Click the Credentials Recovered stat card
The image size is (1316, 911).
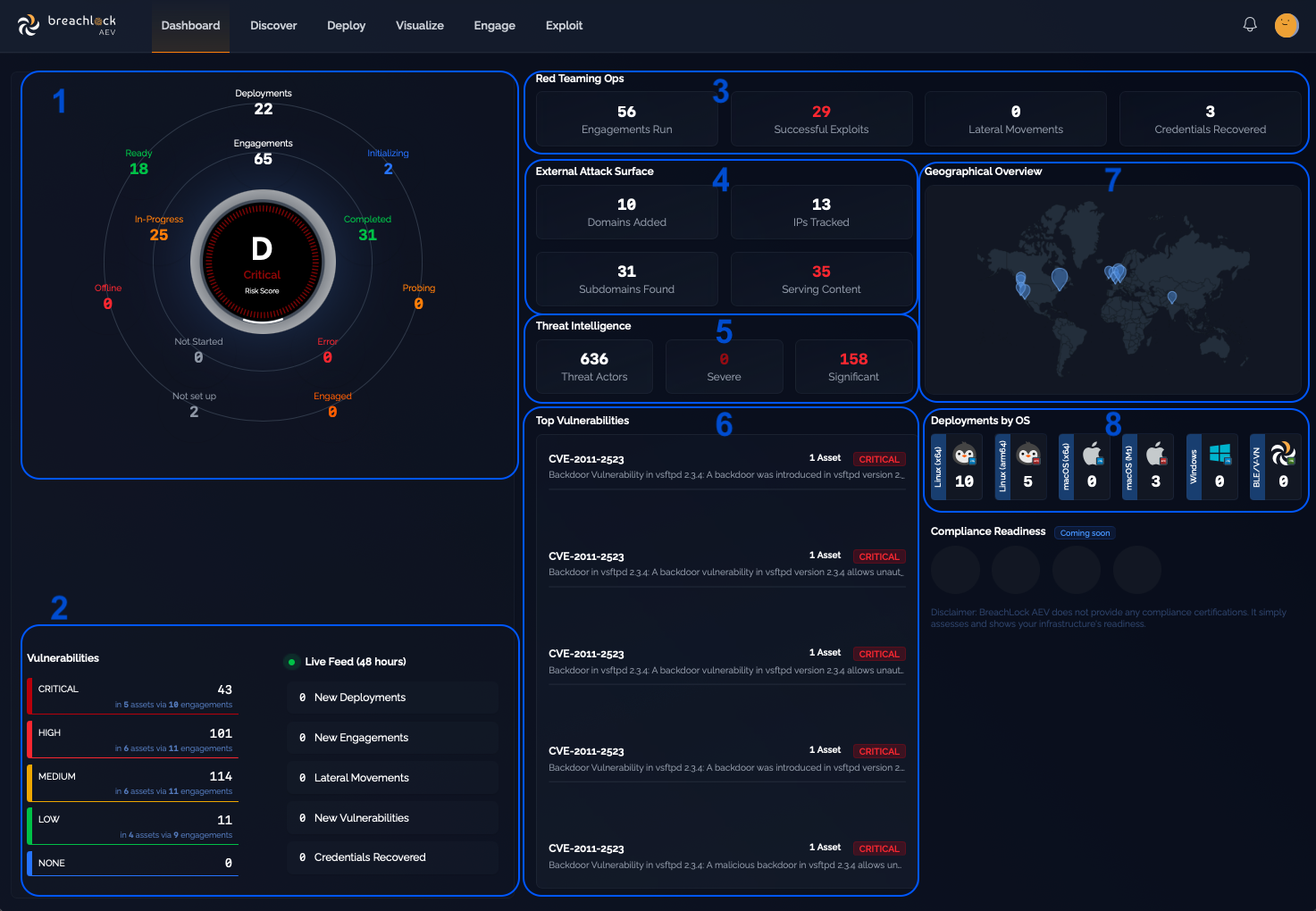pyautogui.click(x=1211, y=119)
